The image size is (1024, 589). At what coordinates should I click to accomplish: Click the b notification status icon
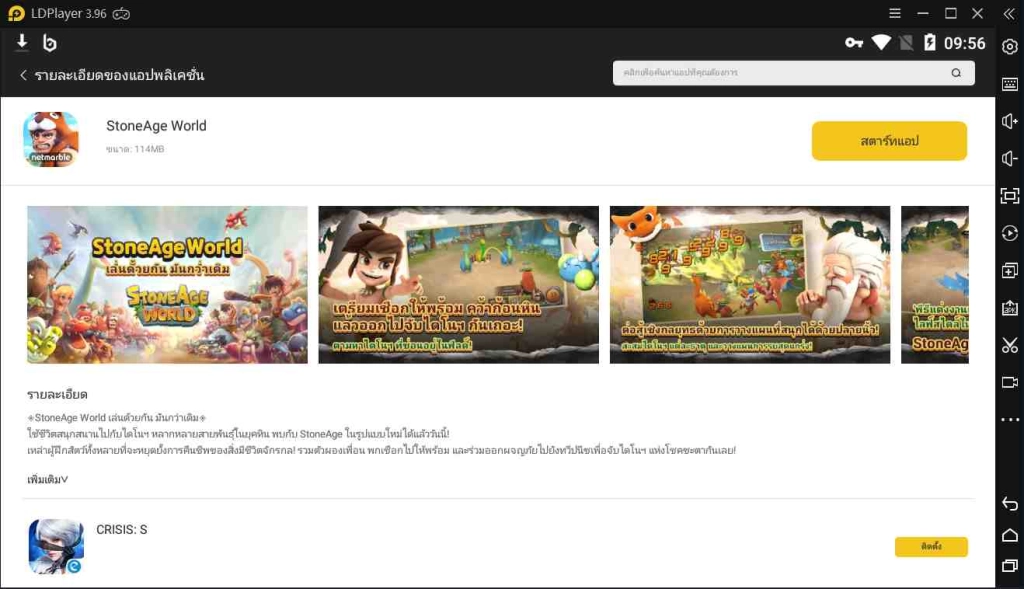(x=50, y=43)
